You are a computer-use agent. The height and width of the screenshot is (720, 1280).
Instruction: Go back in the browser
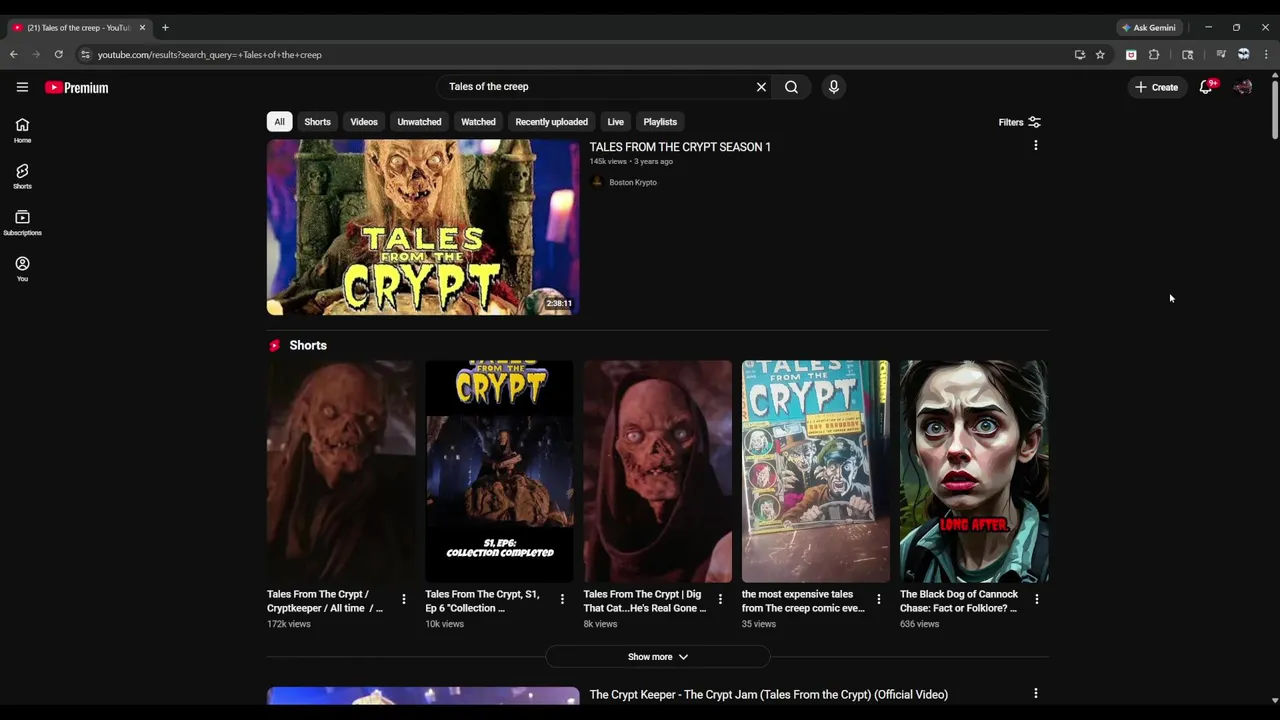13,55
